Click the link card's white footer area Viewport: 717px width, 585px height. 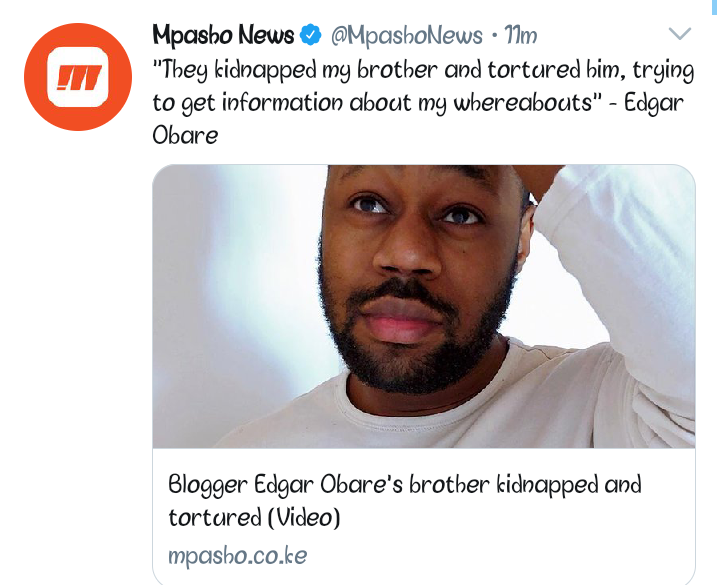pyautogui.click(x=424, y=516)
